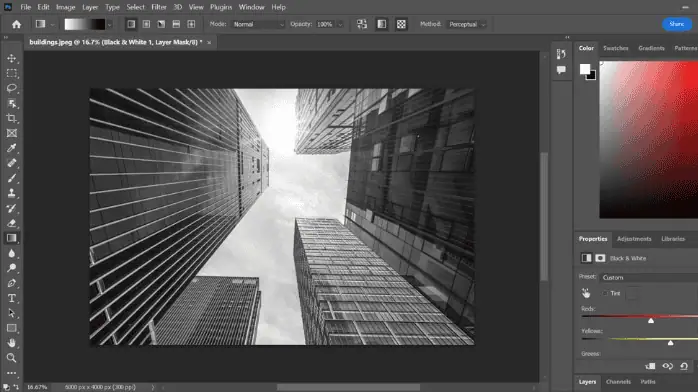This screenshot has height=392, width=698.
Task: Select the Rectangular Marquee tool
Action: [x=12, y=73]
